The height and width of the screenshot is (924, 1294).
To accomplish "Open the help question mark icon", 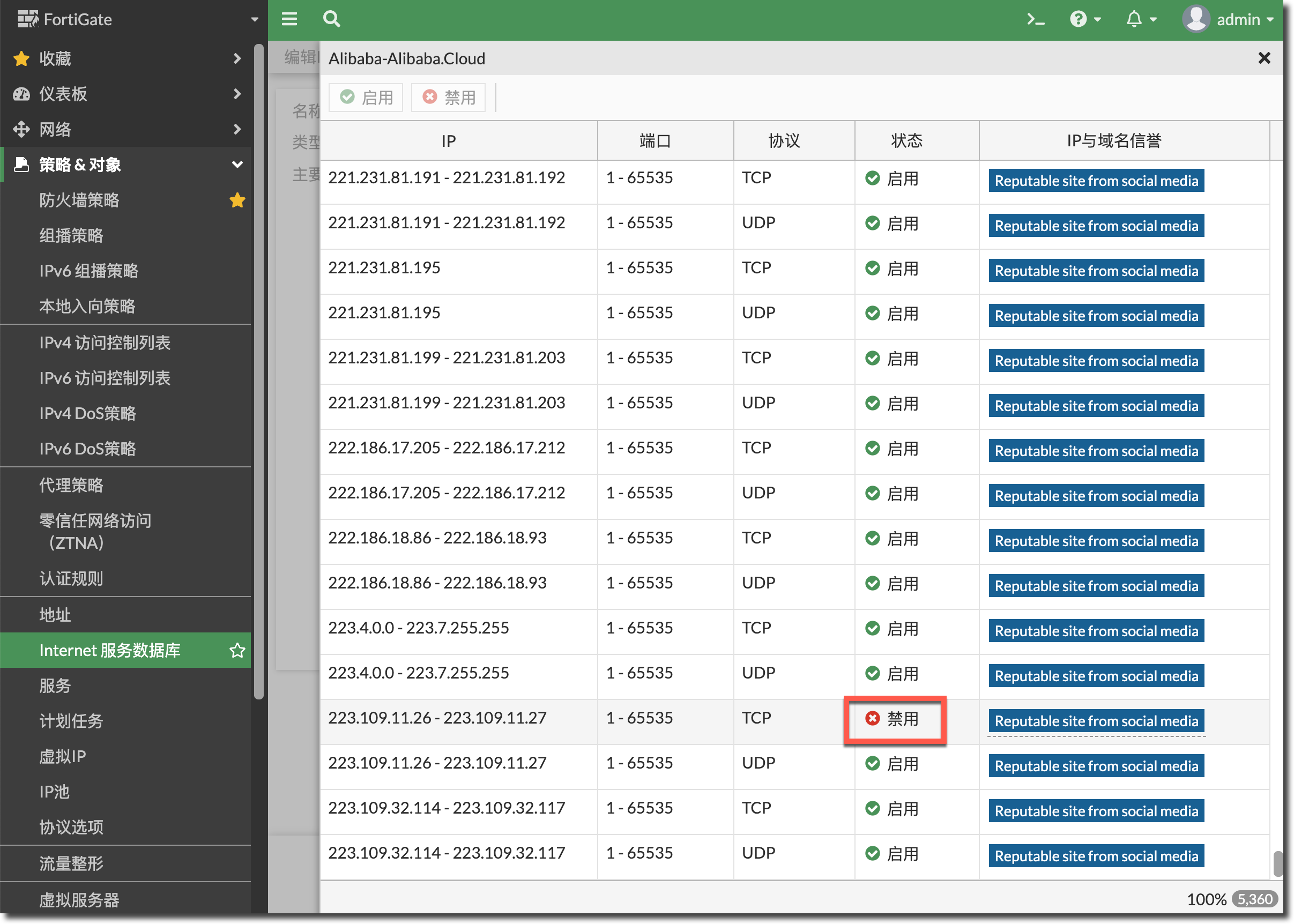I will (x=1079, y=19).
